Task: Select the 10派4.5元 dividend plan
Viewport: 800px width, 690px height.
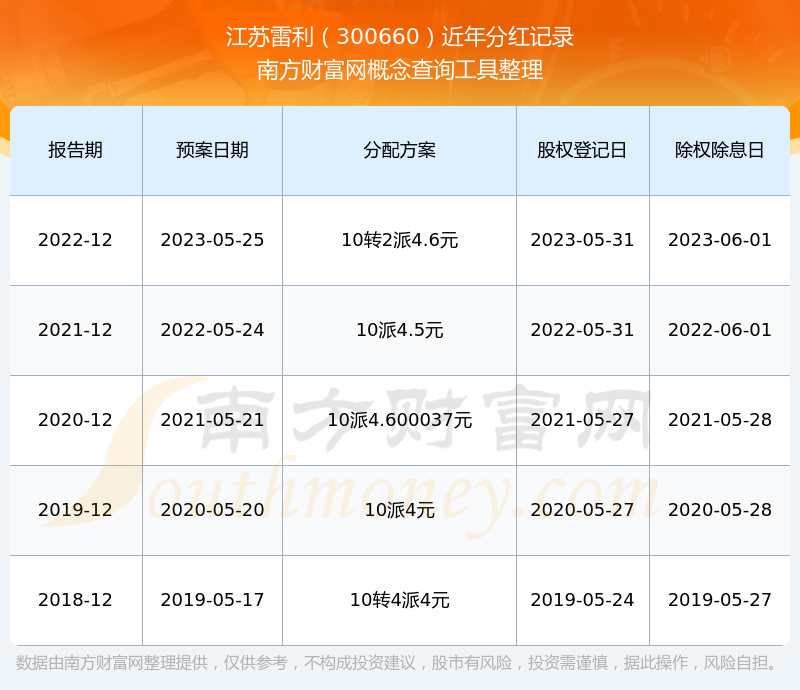Action: point(397,329)
